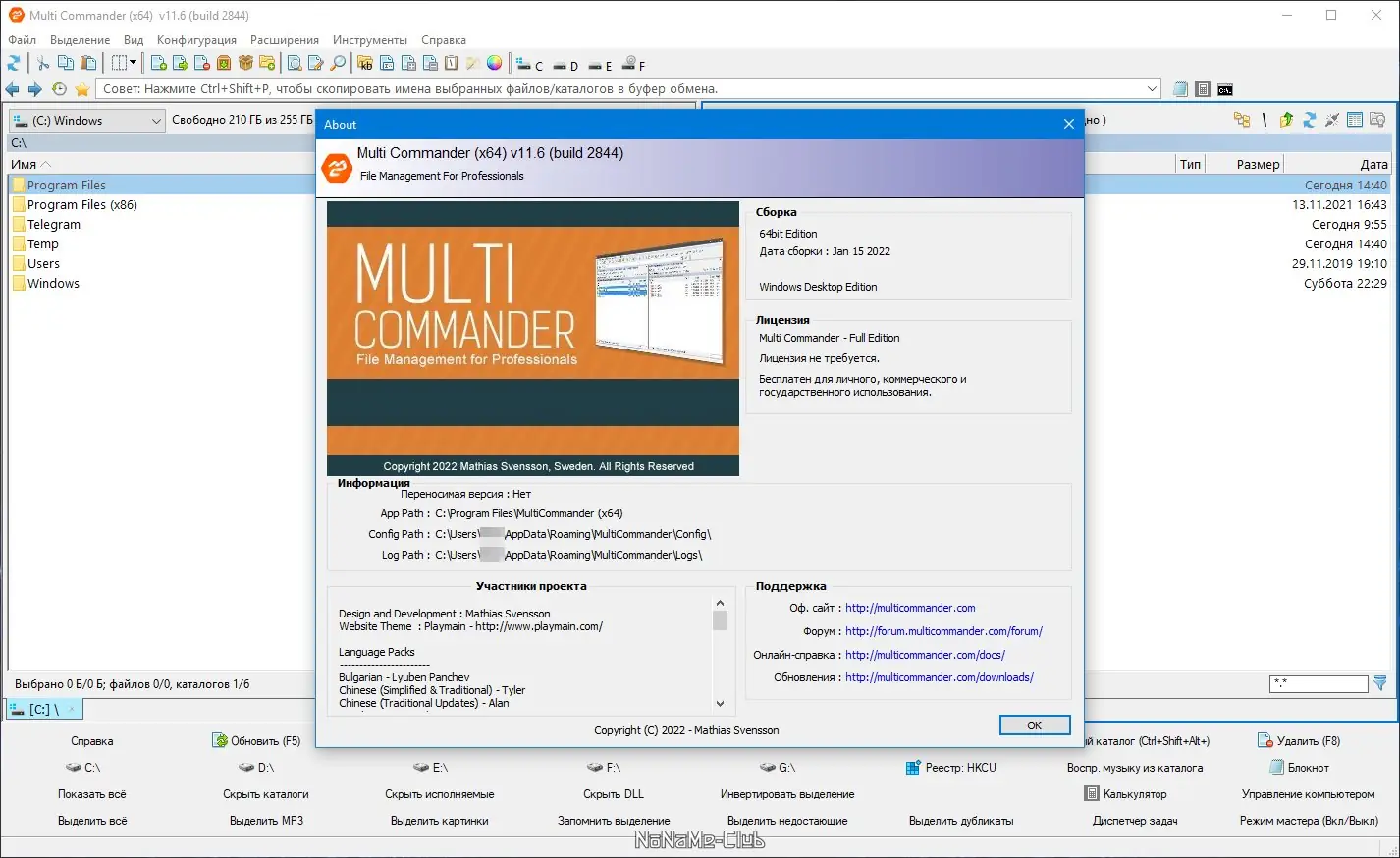Click the drive C toolbar button

tap(530, 65)
